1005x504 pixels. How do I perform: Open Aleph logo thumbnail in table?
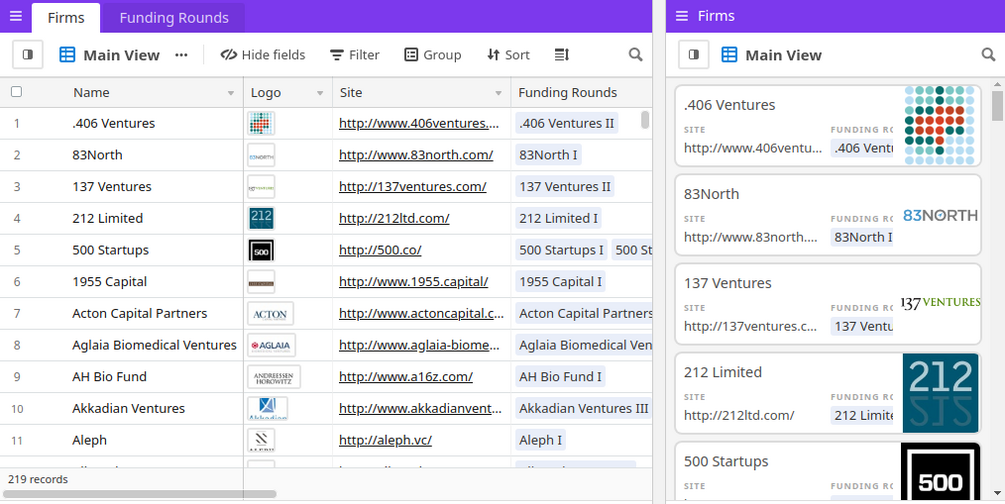261,441
